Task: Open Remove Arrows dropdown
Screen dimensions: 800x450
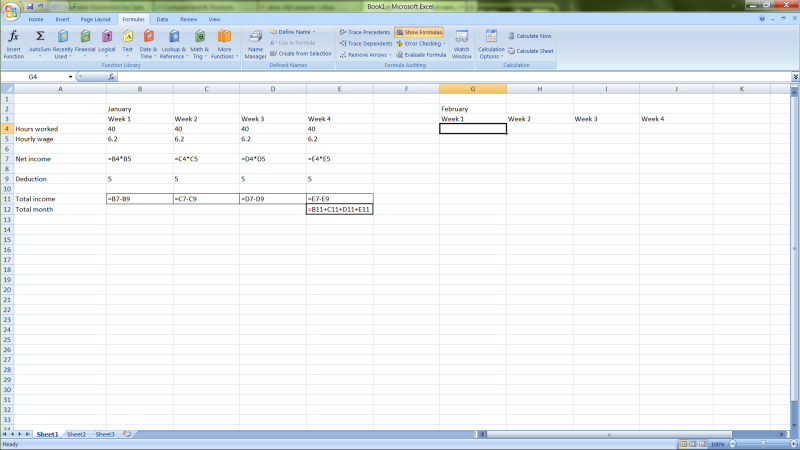Action: click(x=390, y=55)
